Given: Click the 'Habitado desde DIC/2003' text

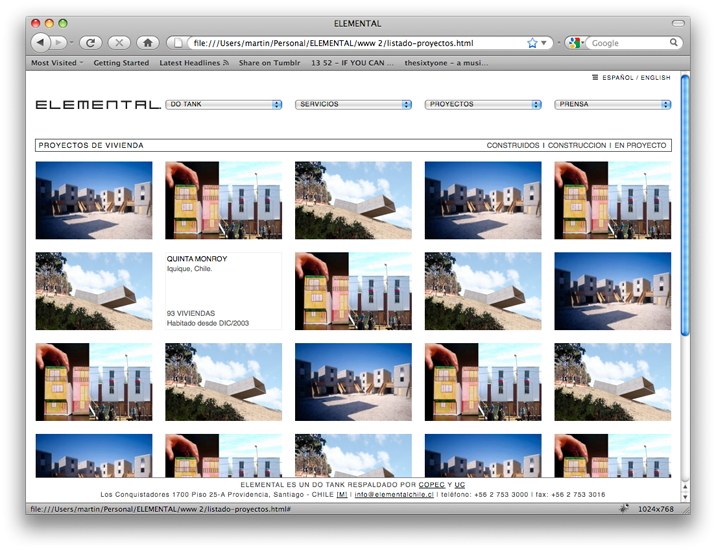Looking at the screenshot, I should [x=208, y=323].
